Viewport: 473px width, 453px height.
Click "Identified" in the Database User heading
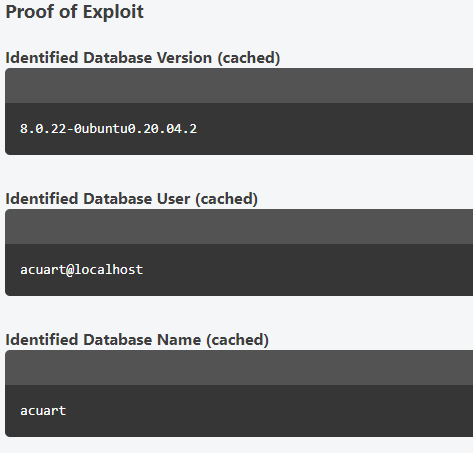(42, 199)
